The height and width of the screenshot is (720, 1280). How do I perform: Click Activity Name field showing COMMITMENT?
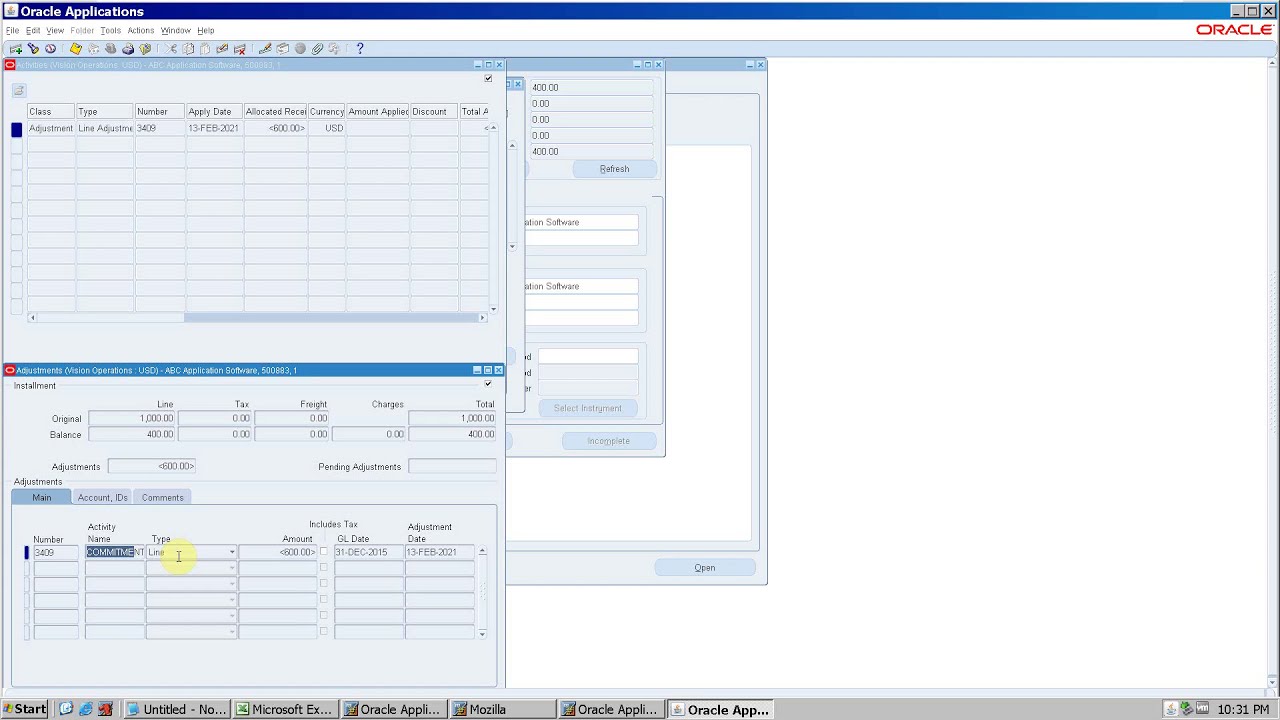coord(115,552)
